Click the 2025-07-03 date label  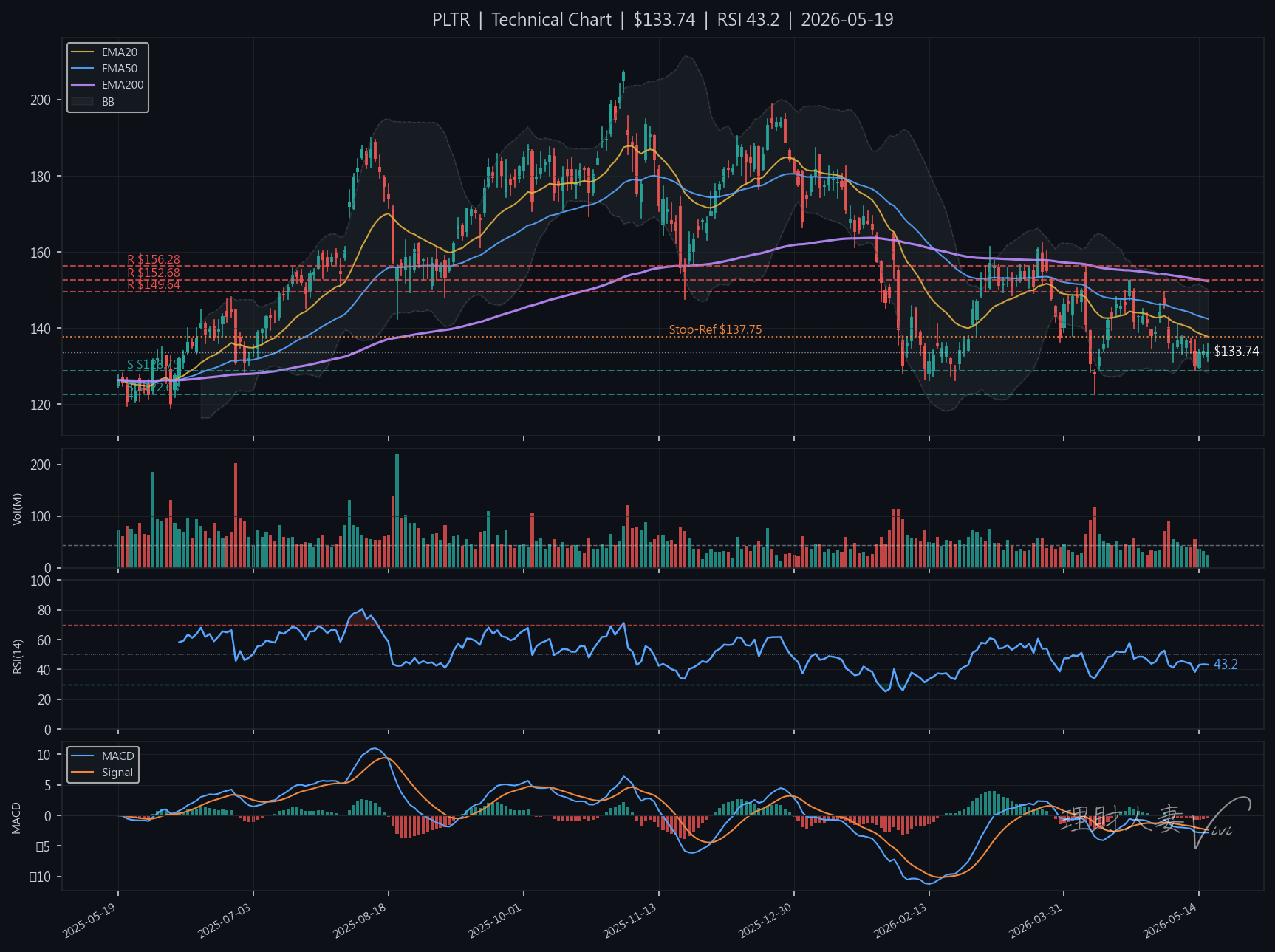[225, 920]
